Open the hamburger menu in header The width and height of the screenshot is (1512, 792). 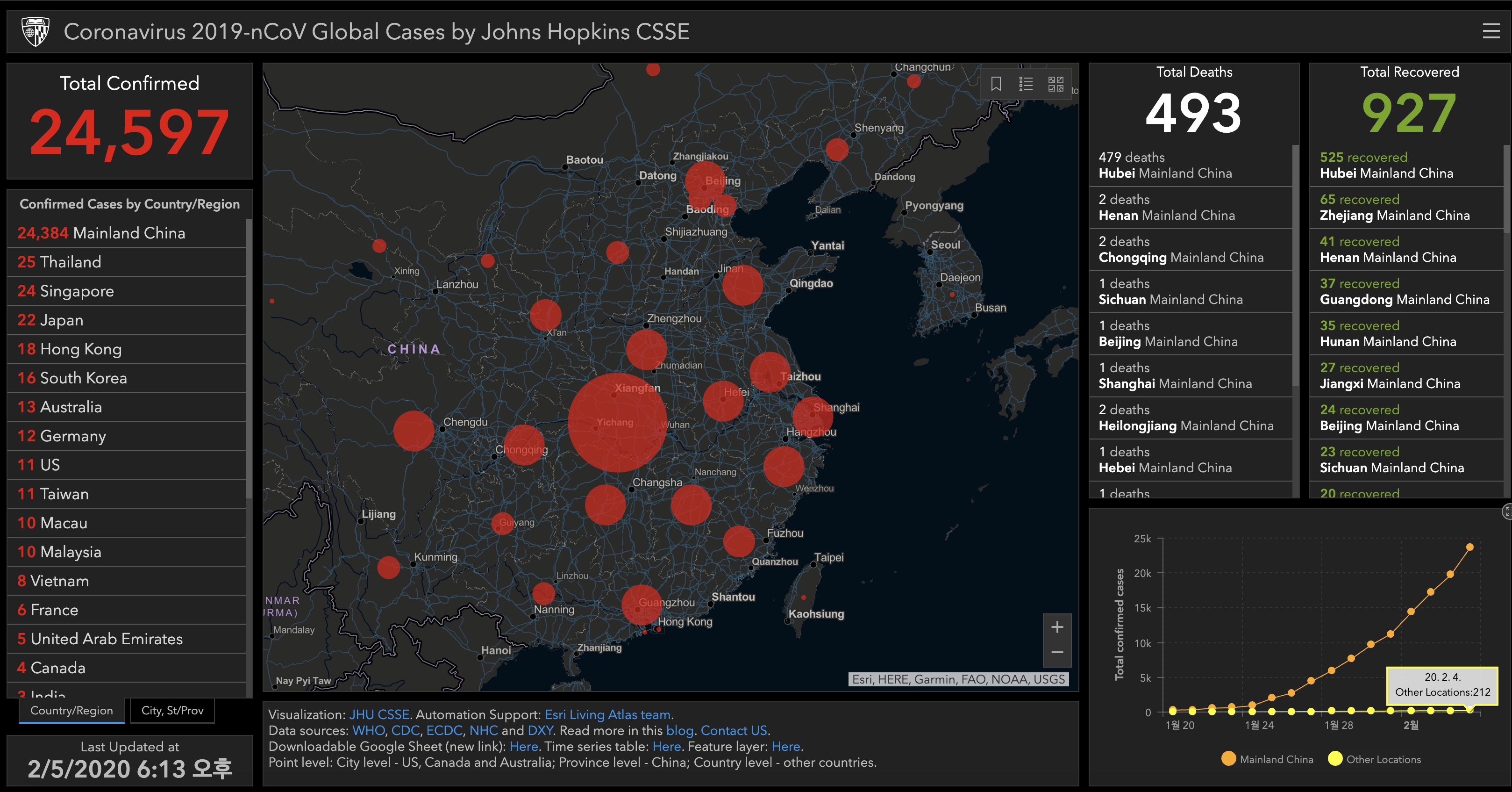pyautogui.click(x=1491, y=31)
